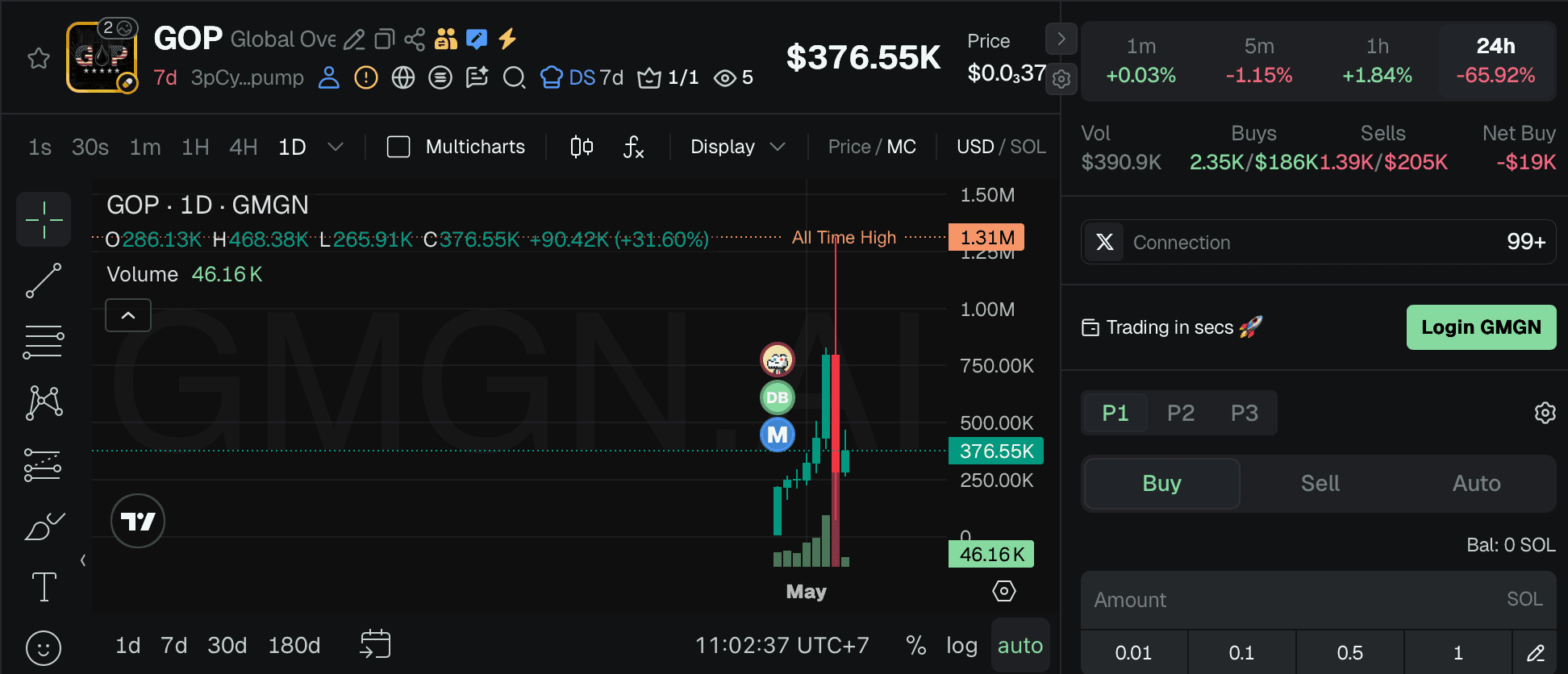Hide the drawing toolbar with left arrow
The height and width of the screenshot is (674, 1568).
coord(83,560)
